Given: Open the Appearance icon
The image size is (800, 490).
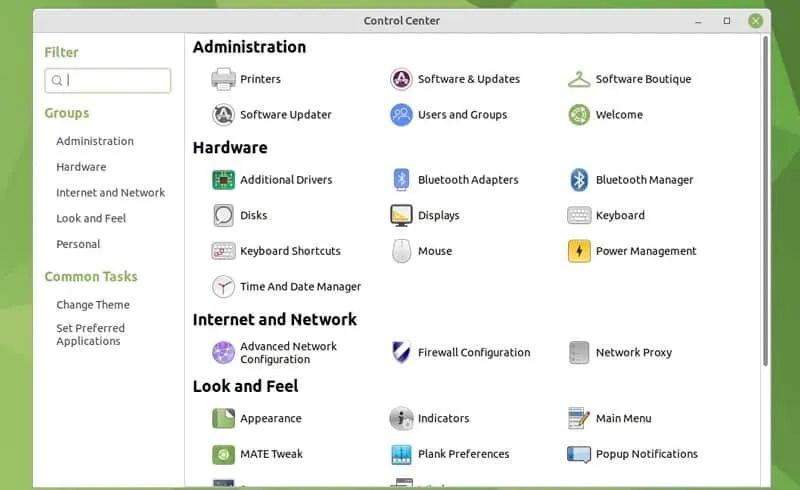Looking at the screenshot, I should (x=223, y=419).
